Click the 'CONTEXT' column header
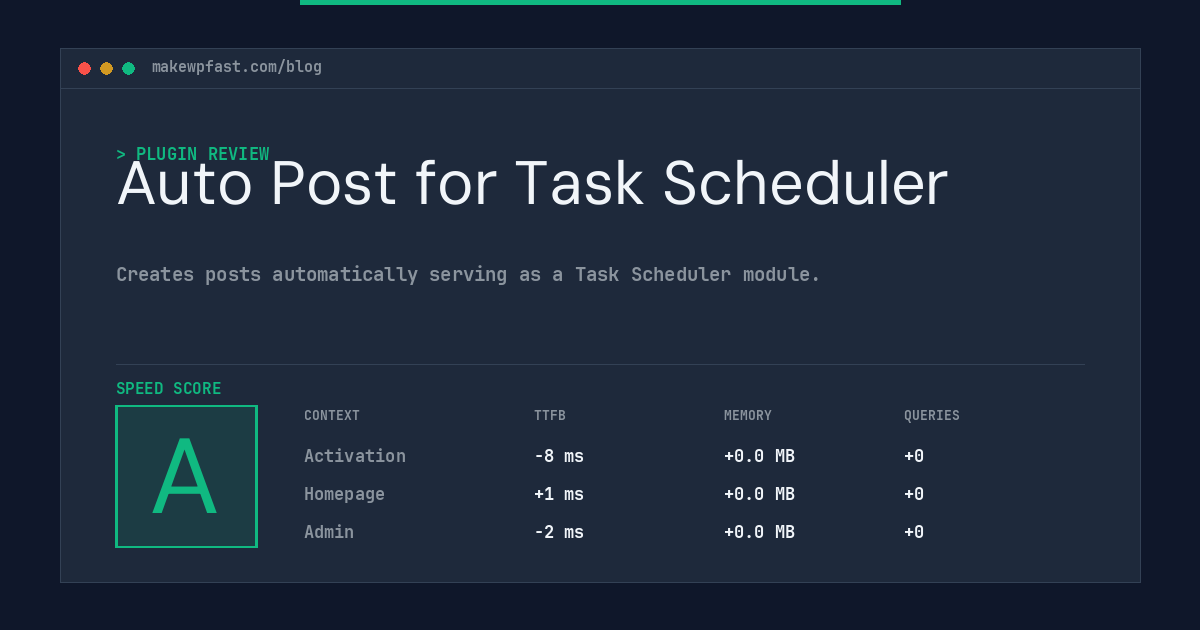Viewport: 1200px width, 630px height. (332, 416)
